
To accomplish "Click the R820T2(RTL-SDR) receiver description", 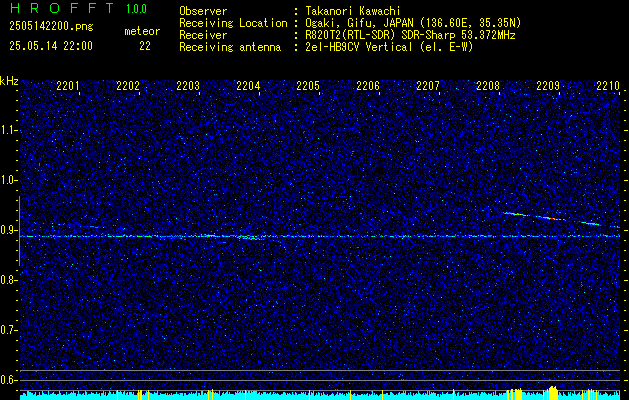I will pos(410,35).
